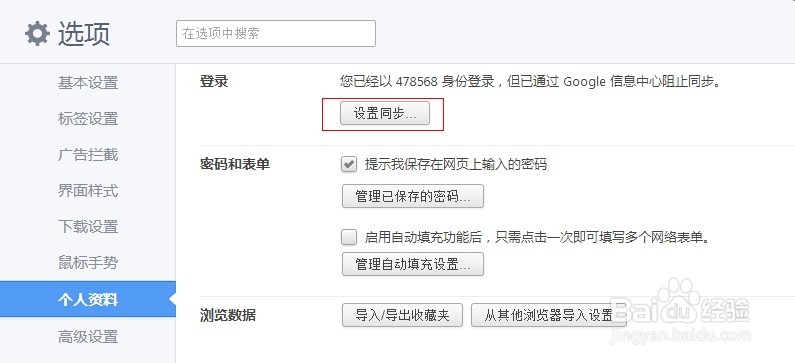Open 高级设置 in the sidebar
This screenshot has width=795, height=363.
tap(88, 336)
